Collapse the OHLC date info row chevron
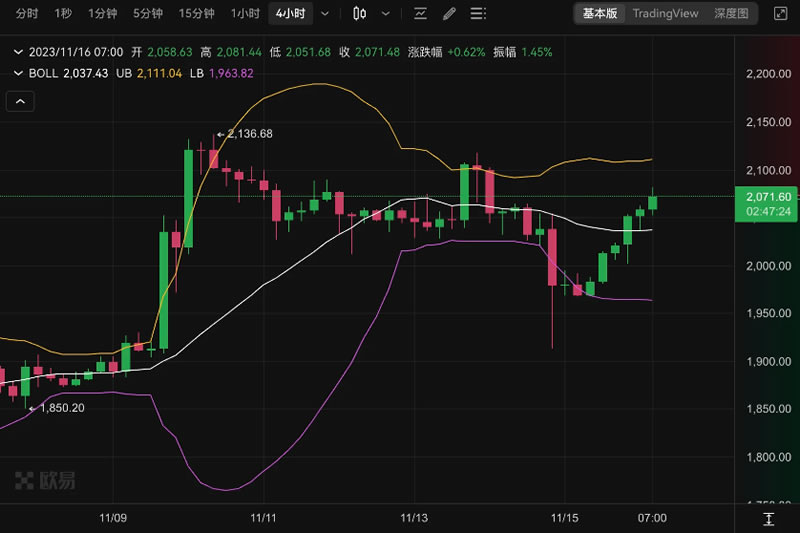The height and width of the screenshot is (533, 800). (19, 52)
